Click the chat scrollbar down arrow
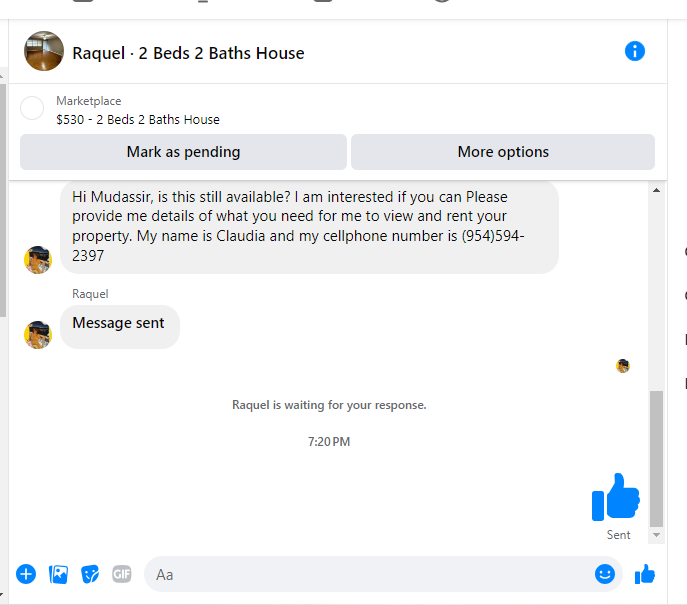 coord(656,535)
